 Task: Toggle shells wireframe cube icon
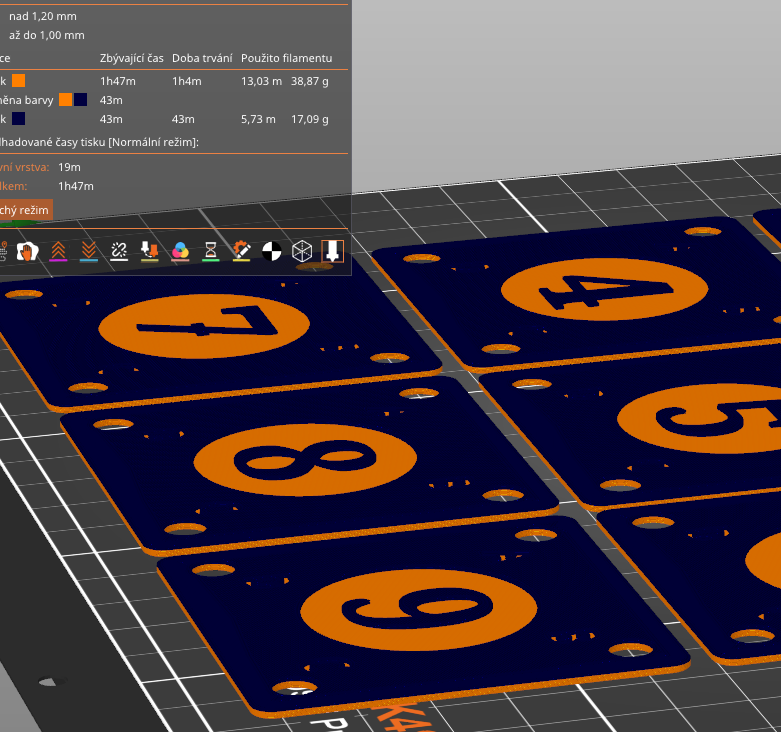pyautogui.click(x=302, y=251)
